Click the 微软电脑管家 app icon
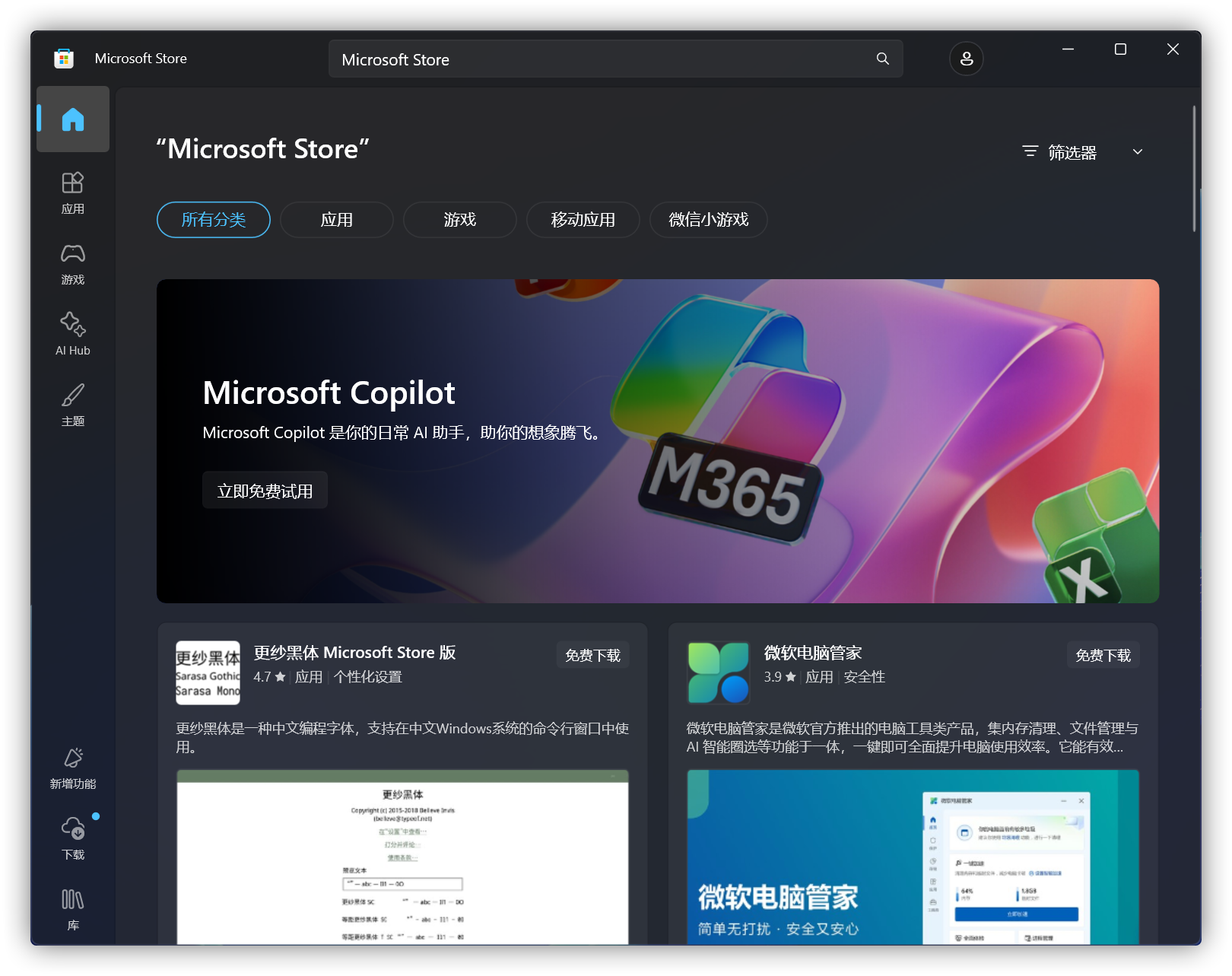Viewport: 1232px width, 976px height. click(719, 672)
